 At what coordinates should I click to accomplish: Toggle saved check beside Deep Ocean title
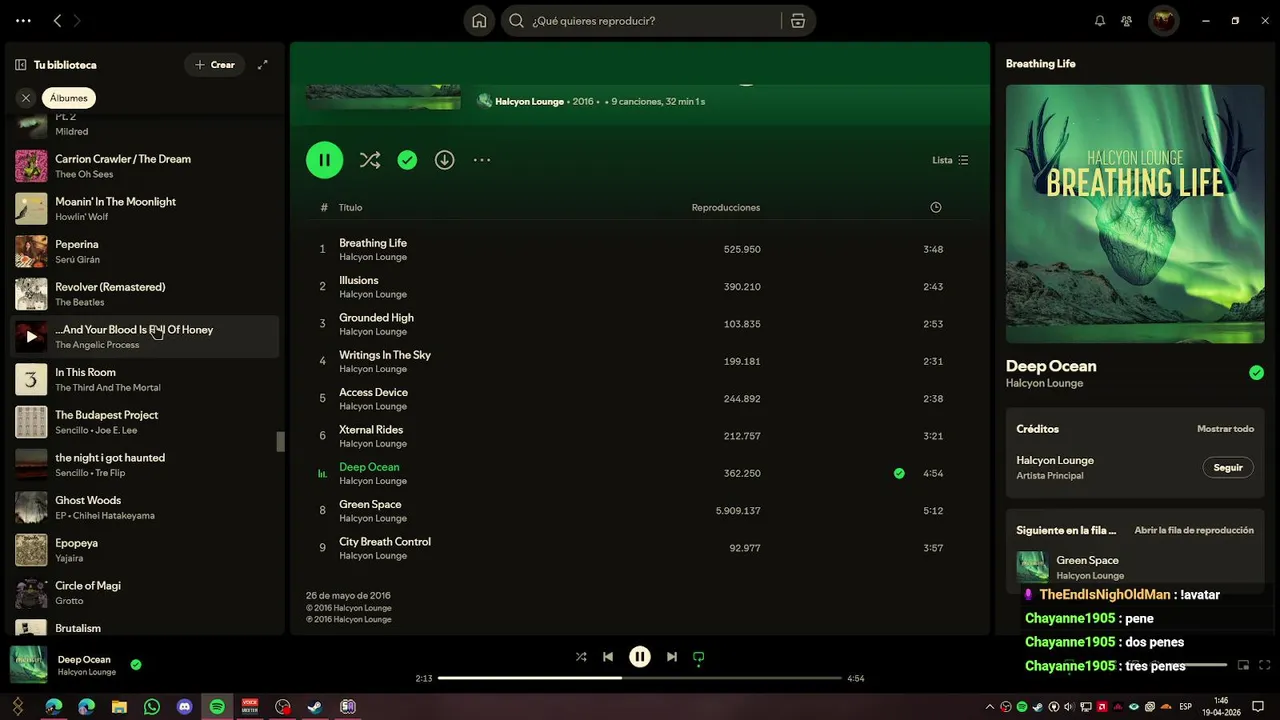(1256, 373)
